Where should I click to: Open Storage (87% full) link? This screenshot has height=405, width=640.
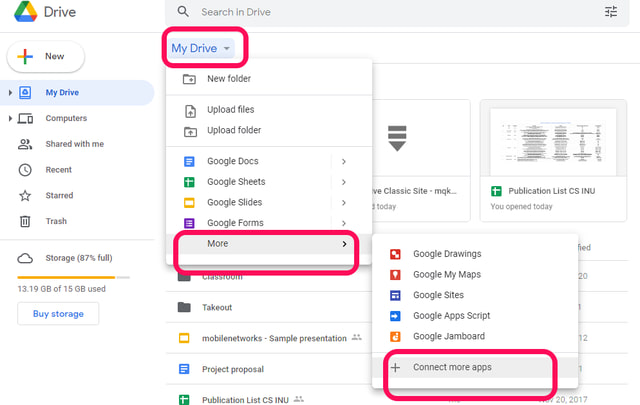click(79, 258)
